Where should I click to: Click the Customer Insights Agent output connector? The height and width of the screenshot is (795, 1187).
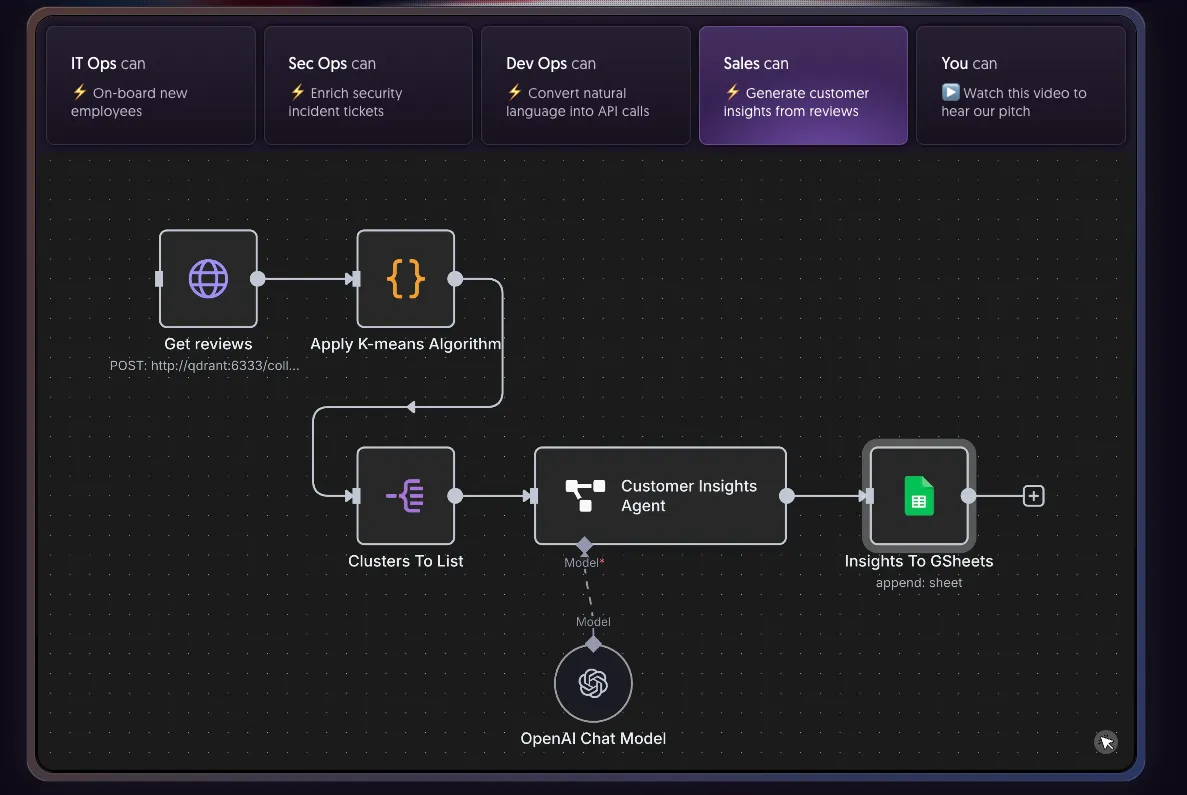click(786, 496)
